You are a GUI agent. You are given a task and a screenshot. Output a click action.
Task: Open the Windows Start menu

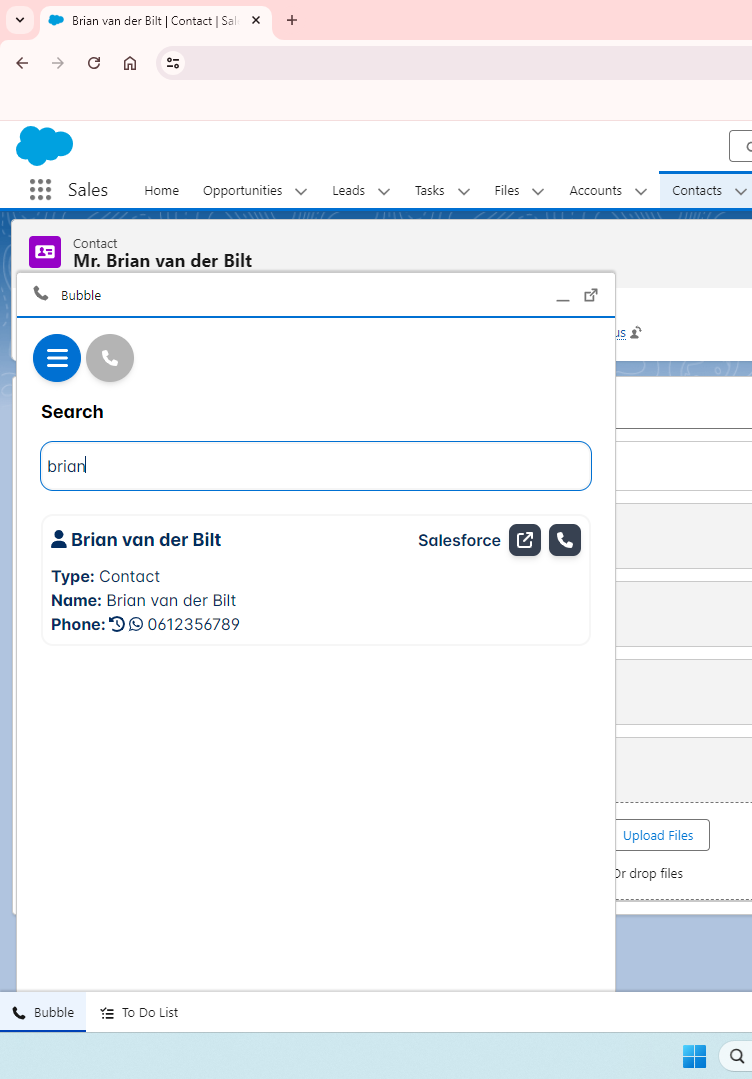(x=694, y=1056)
